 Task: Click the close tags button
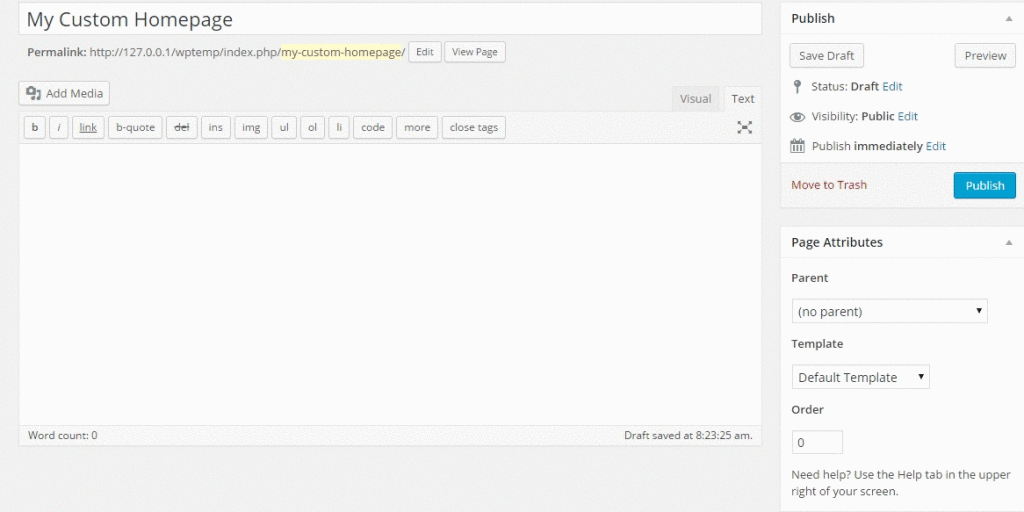click(474, 127)
